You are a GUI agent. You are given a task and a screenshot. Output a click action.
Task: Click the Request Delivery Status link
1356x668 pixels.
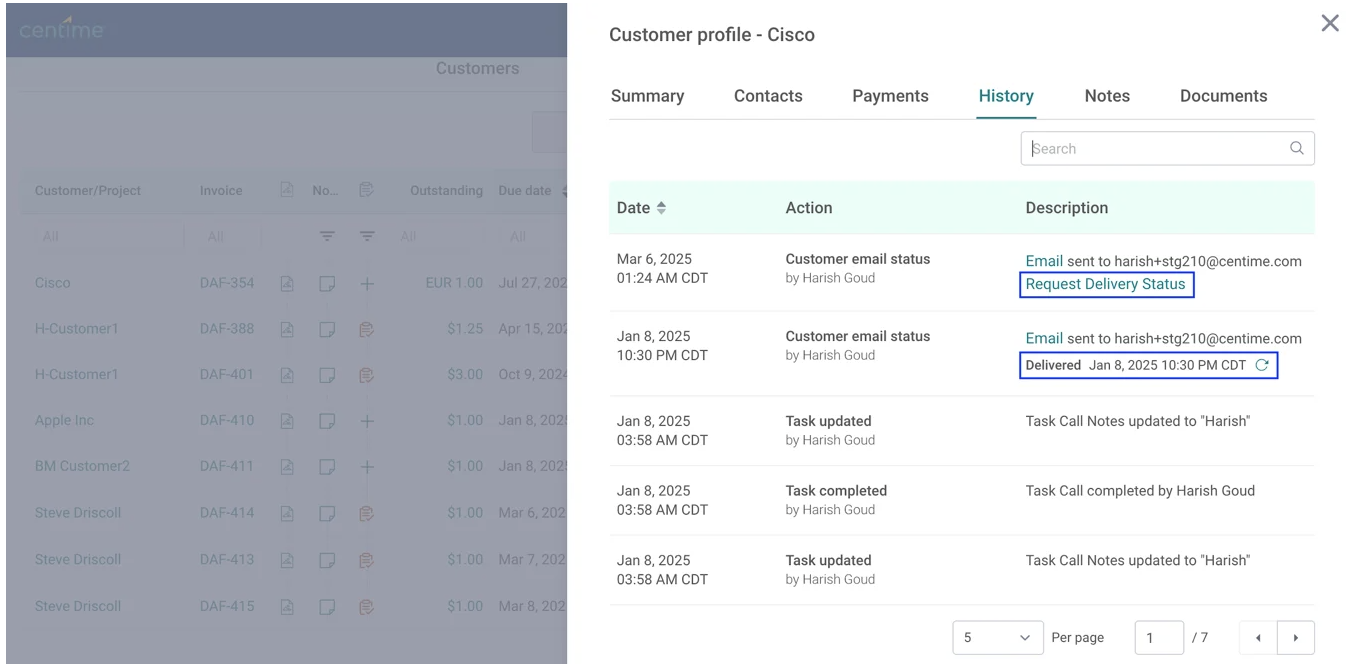1106,284
